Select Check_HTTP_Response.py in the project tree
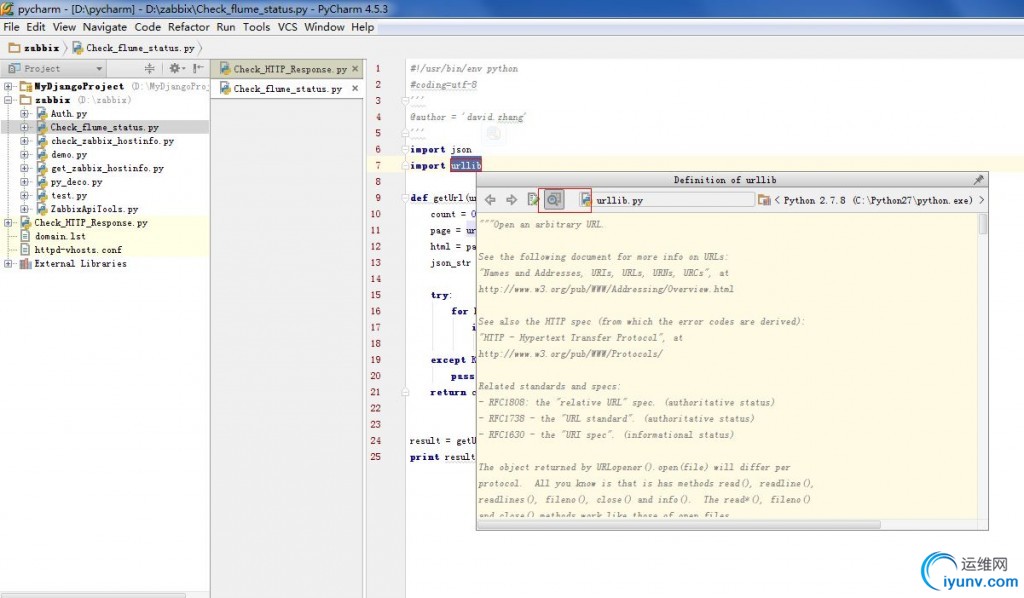The width and height of the screenshot is (1024, 598). [91, 223]
